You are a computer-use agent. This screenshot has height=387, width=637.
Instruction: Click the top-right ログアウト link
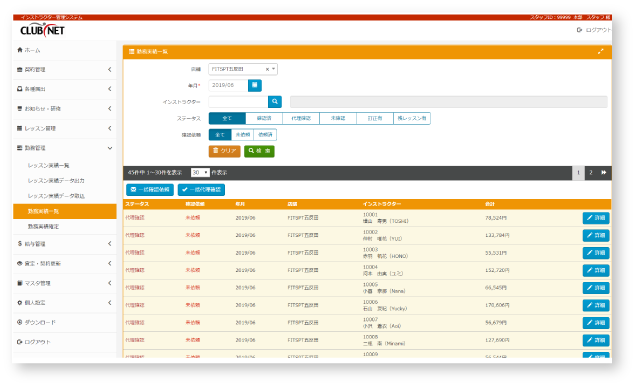point(594,30)
